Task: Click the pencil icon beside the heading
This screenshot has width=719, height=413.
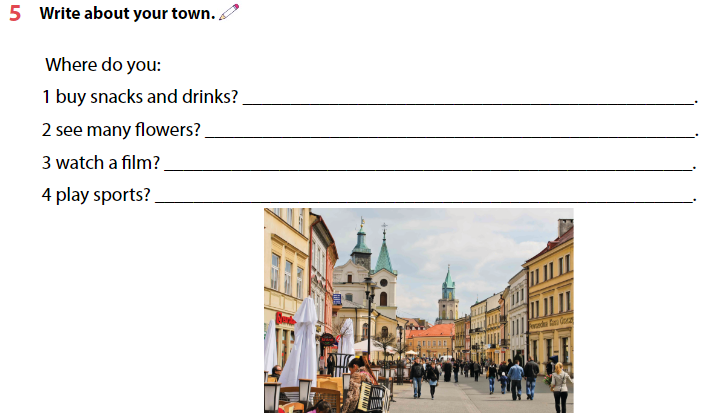Action: point(230,14)
